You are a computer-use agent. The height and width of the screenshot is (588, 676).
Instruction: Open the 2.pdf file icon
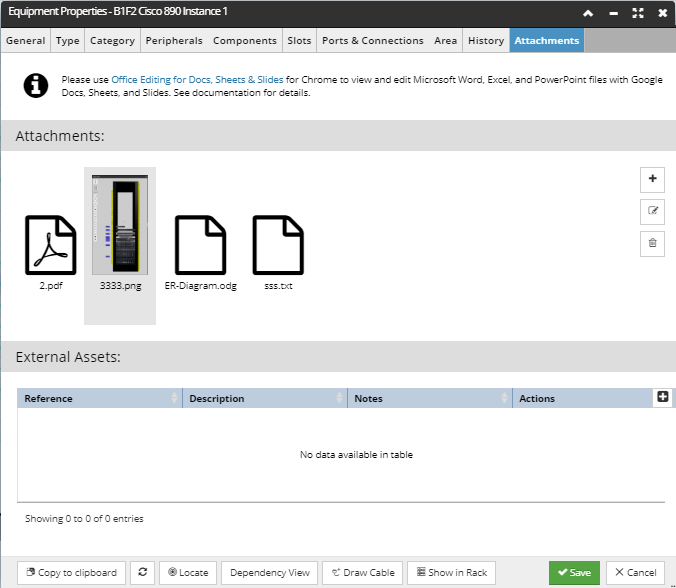pos(51,245)
